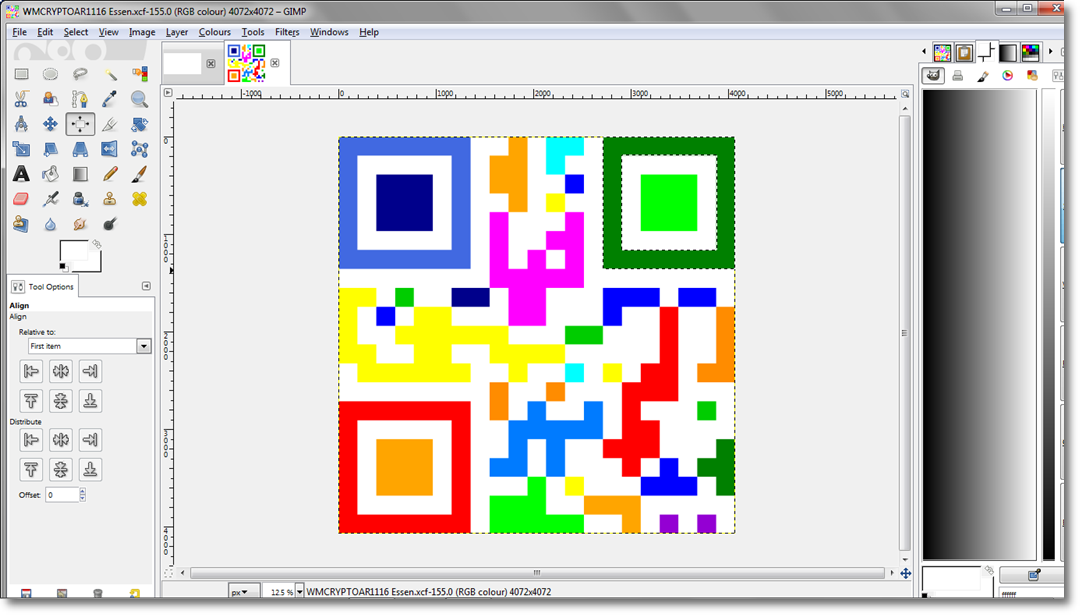Select the Paths tool
The image size is (1080, 615).
[80, 99]
